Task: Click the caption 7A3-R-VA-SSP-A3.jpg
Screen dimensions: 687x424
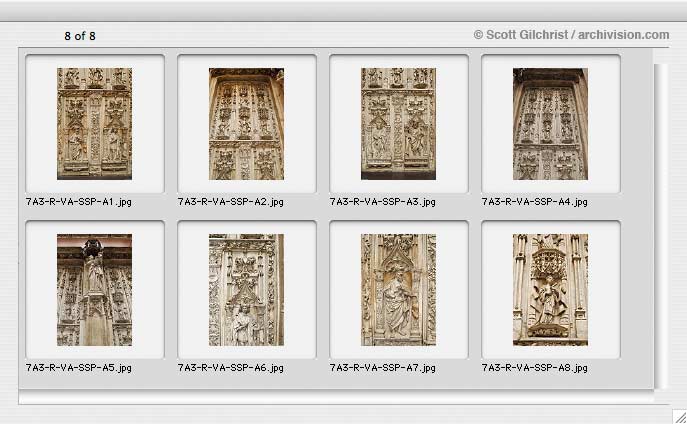Action: (x=382, y=202)
